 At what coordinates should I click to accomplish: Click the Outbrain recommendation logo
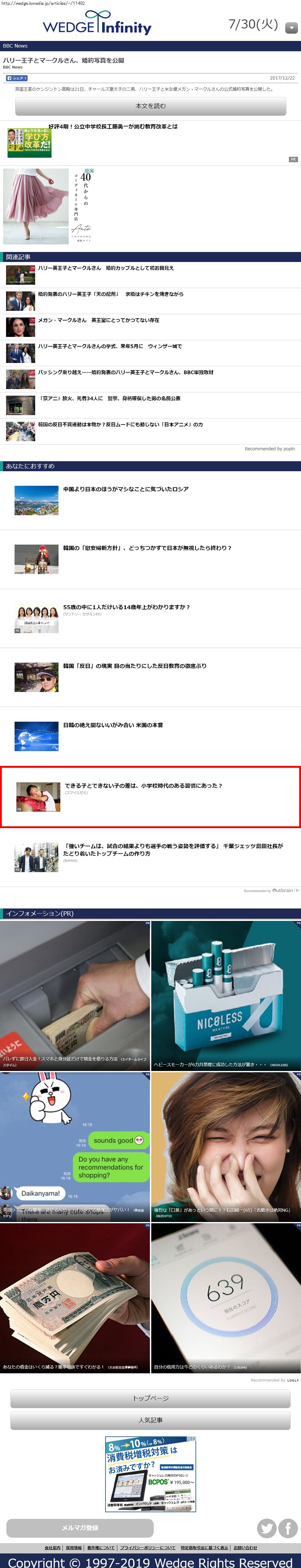click(282, 890)
